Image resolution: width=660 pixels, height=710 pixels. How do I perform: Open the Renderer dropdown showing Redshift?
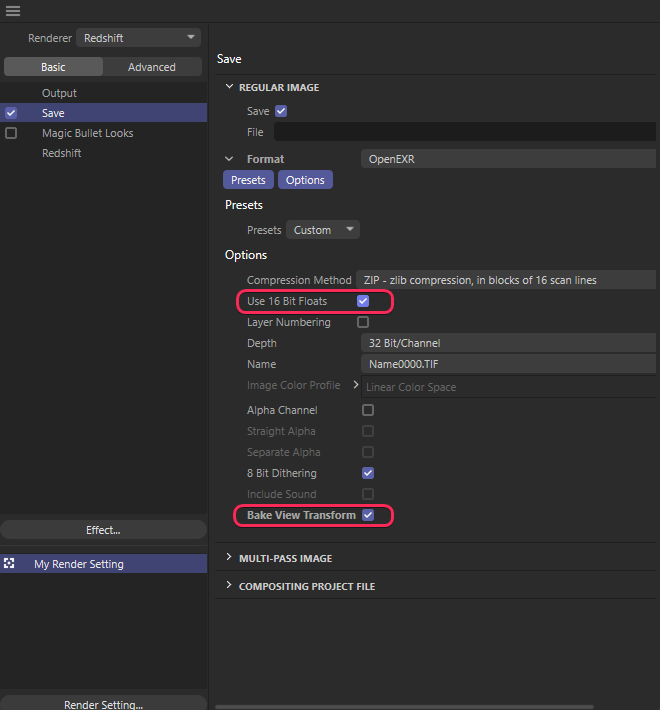(139, 38)
